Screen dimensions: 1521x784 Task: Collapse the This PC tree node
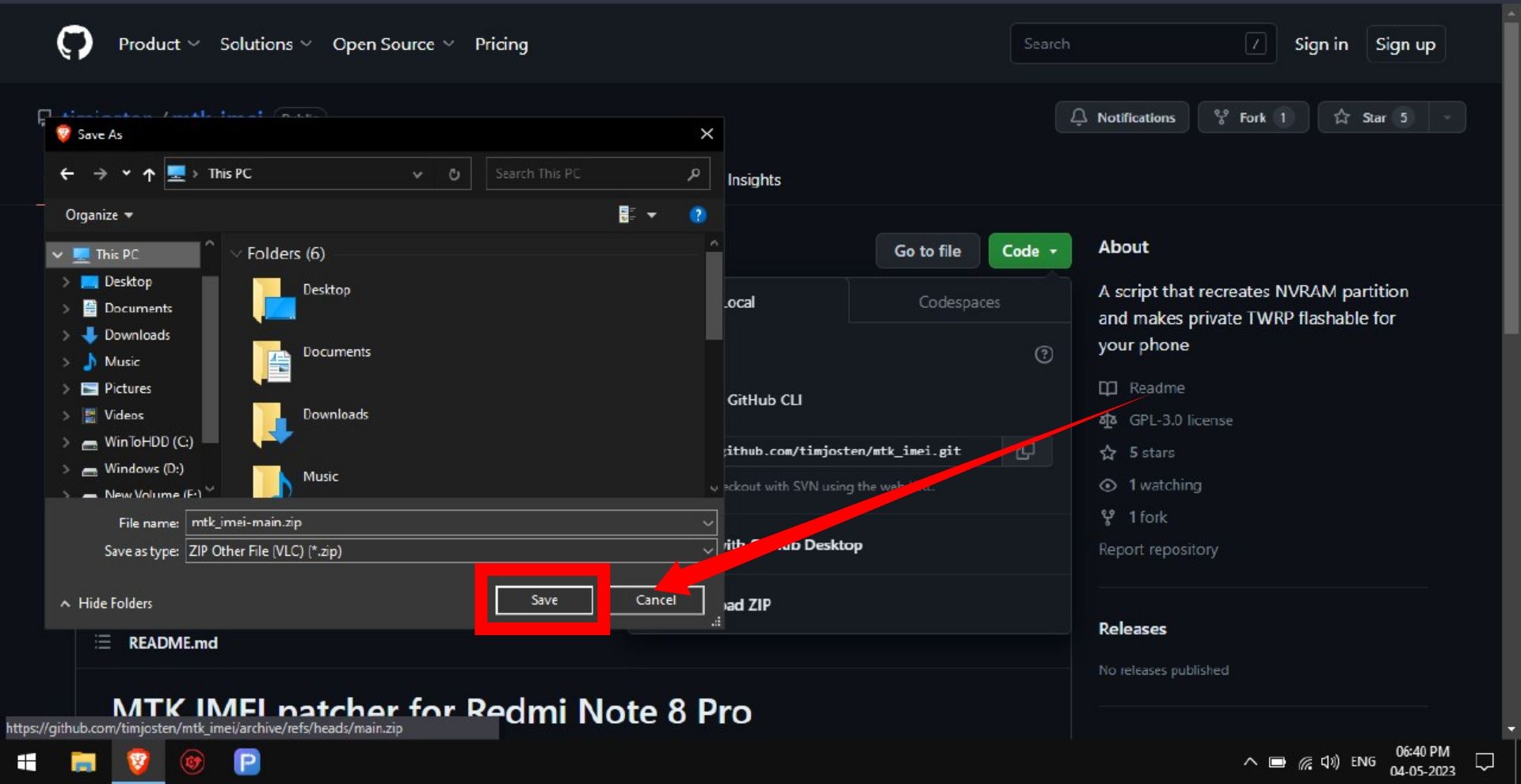[x=57, y=254]
